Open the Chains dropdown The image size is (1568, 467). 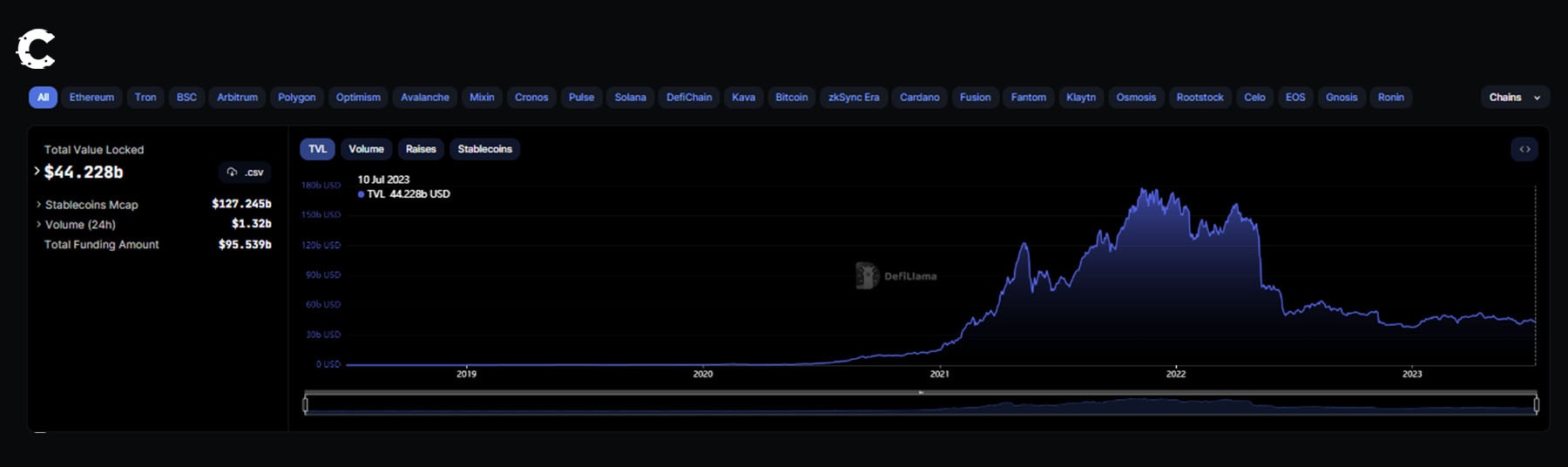[1514, 98]
